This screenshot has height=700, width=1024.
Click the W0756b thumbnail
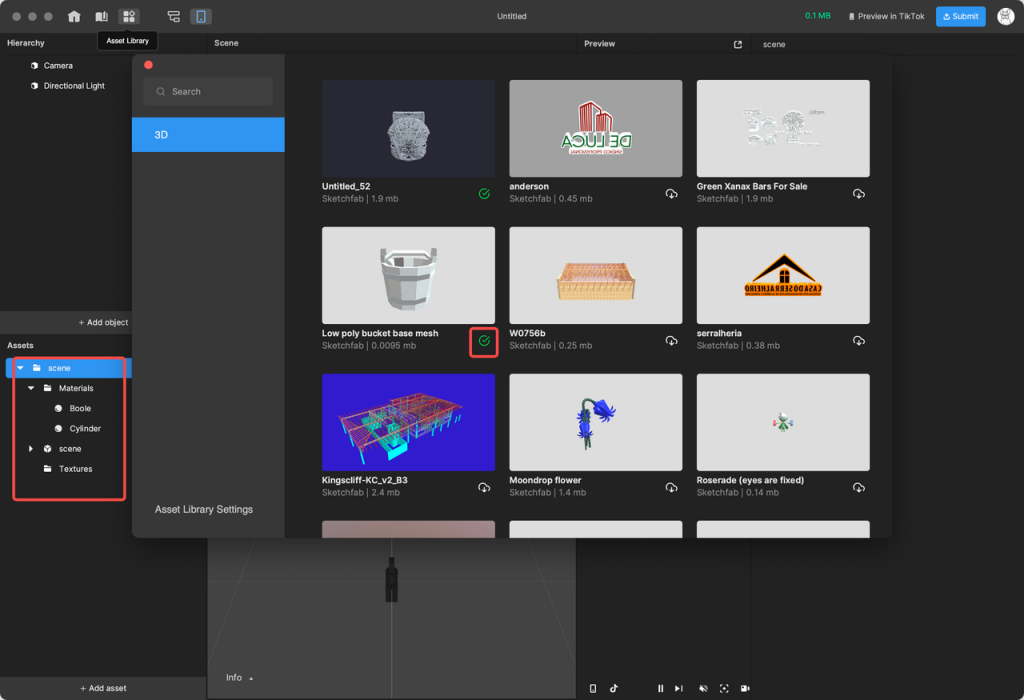[x=596, y=276]
